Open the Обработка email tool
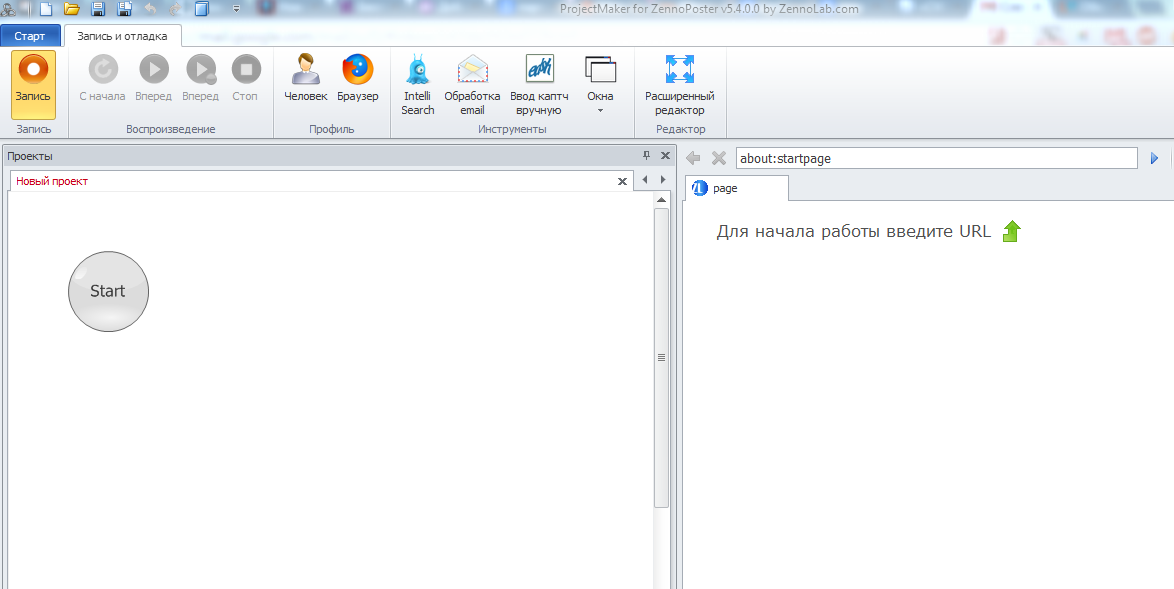The width and height of the screenshot is (1174, 589). [x=472, y=85]
